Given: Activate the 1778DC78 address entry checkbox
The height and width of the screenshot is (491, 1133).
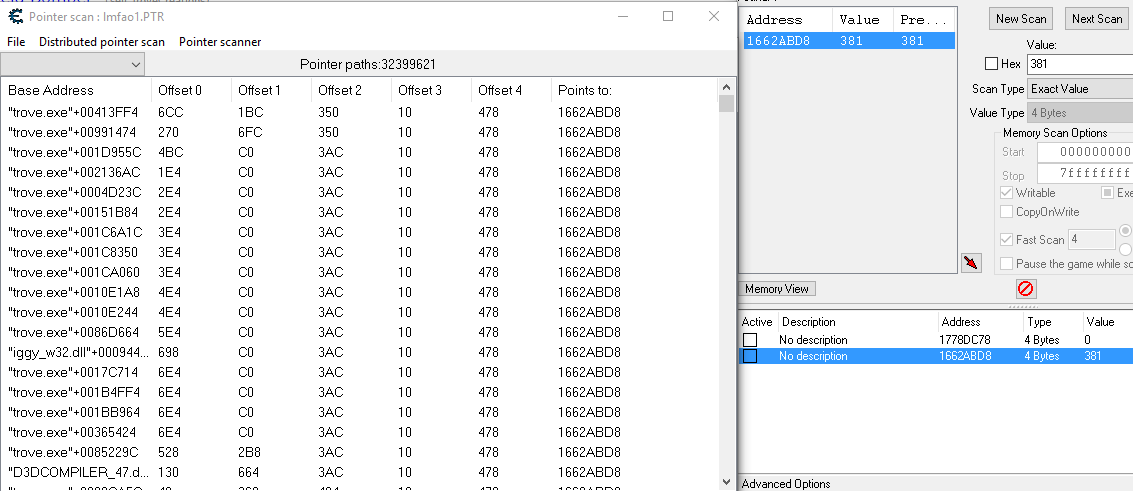Looking at the screenshot, I should (750, 340).
